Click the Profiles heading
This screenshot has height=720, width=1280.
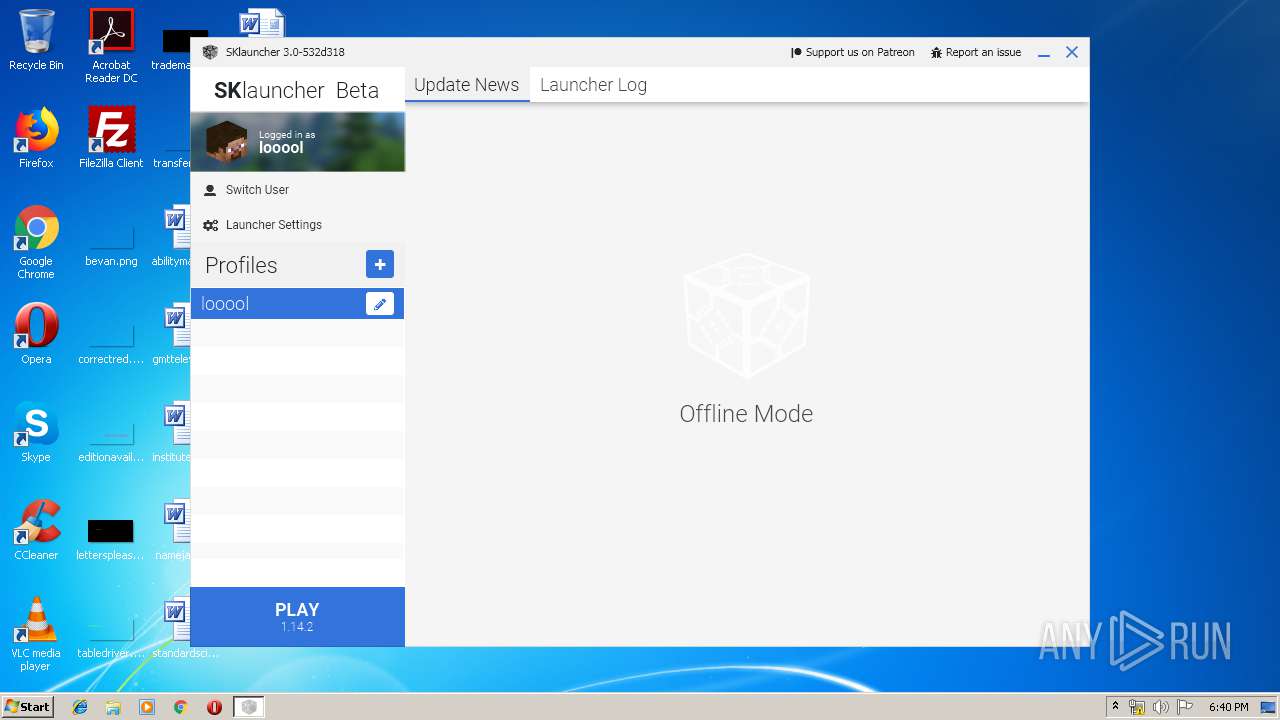(241, 265)
